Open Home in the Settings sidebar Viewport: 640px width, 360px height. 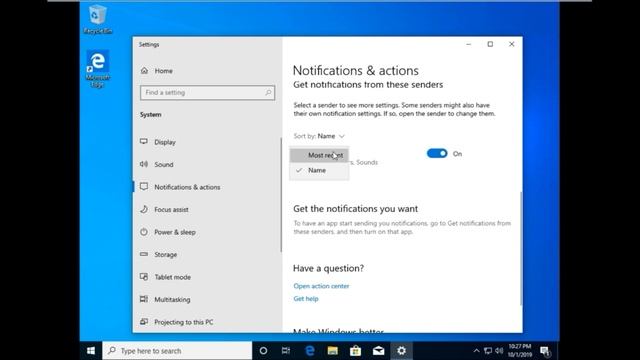click(x=157, y=71)
